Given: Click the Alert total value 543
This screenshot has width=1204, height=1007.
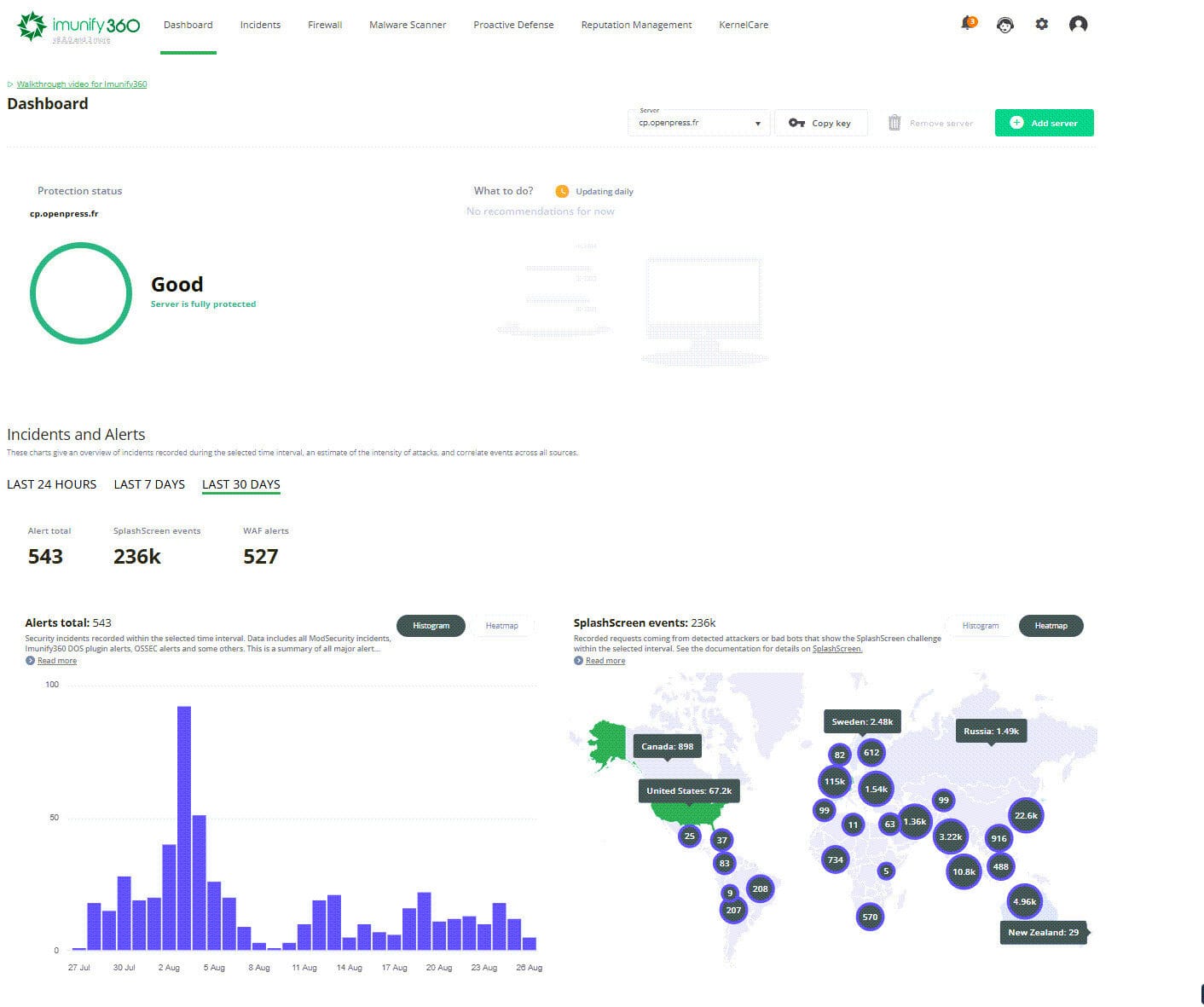Looking at the screenshot, I should 45,557.
